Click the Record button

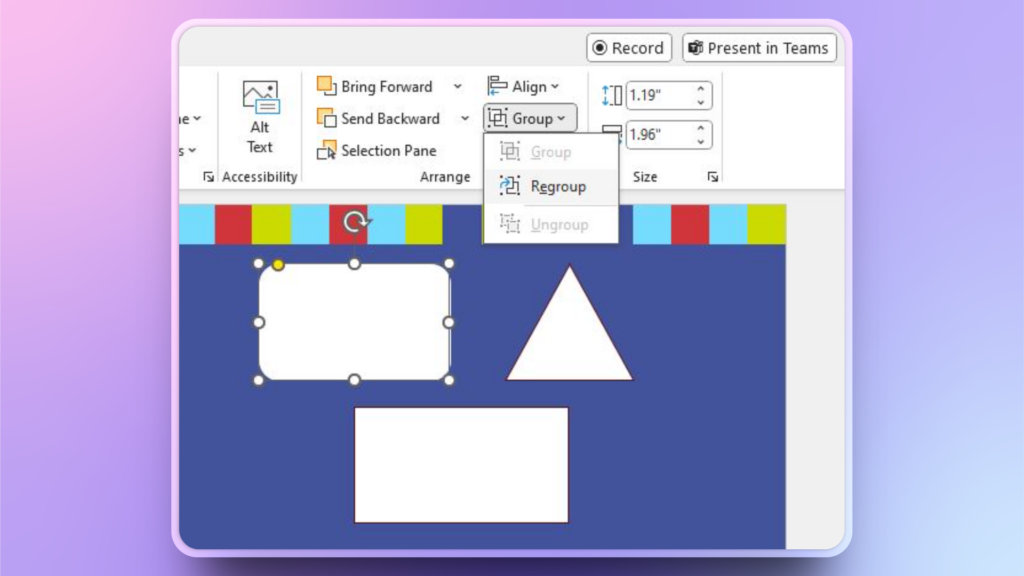click(x=629, y=48)
